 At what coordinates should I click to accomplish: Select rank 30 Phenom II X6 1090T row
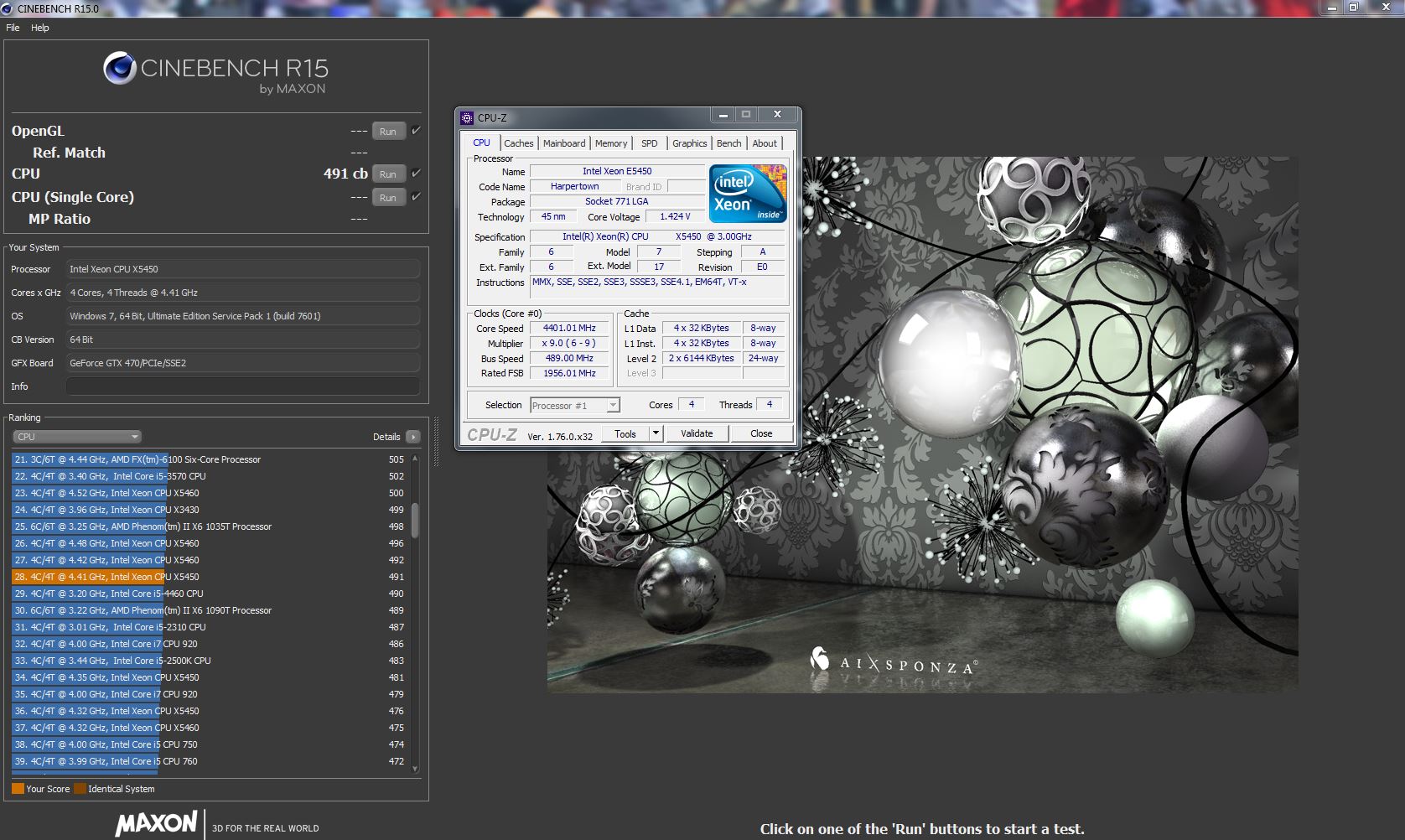coord(209,610)
